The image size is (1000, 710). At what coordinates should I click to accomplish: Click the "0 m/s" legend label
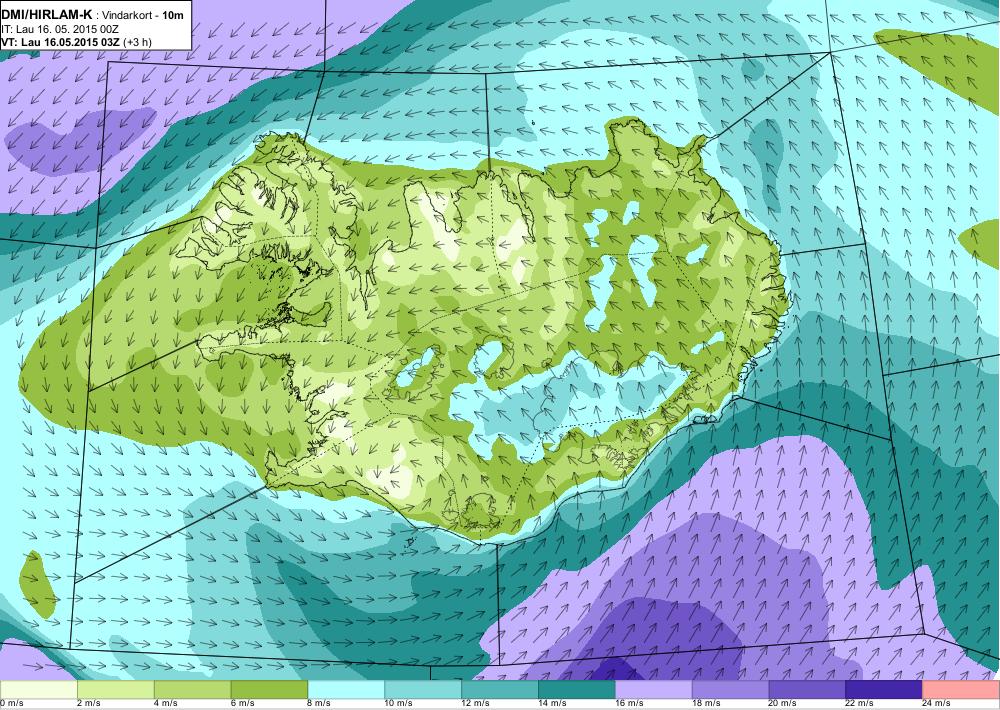click(x=11, y=704)
